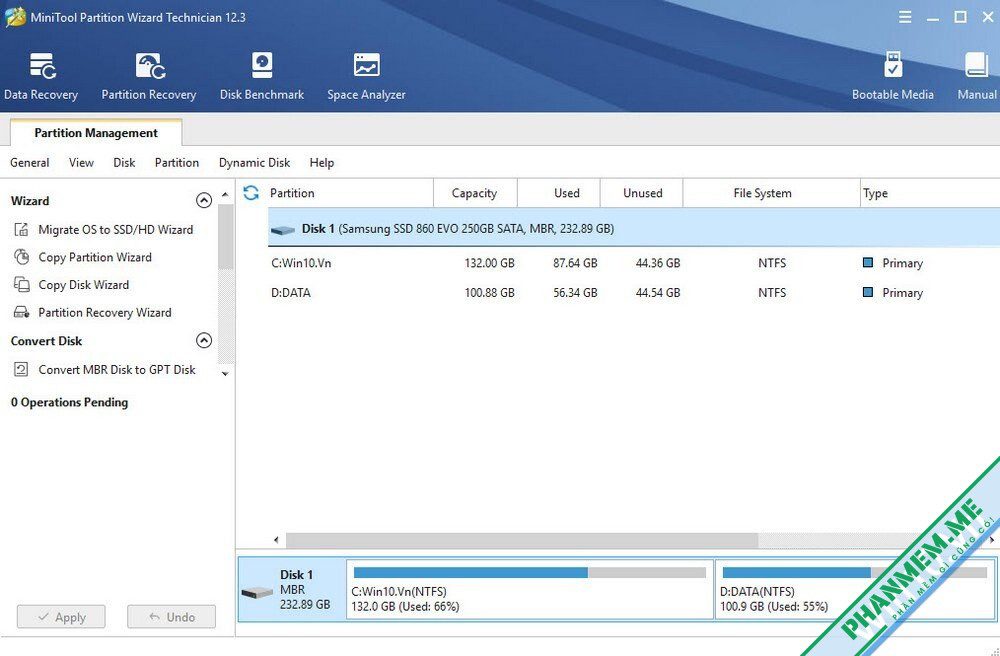This screenshot has height=656, width=1000.
Task: Click the 44.36 GB unused value
Action: (x=658, y=263)
